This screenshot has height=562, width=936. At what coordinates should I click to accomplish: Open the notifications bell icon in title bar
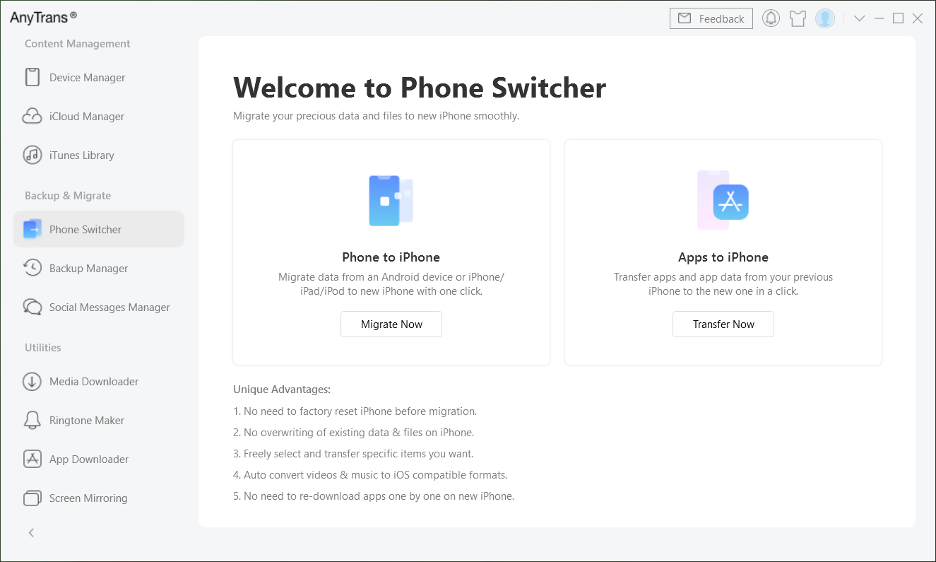[x=771, y=19]
